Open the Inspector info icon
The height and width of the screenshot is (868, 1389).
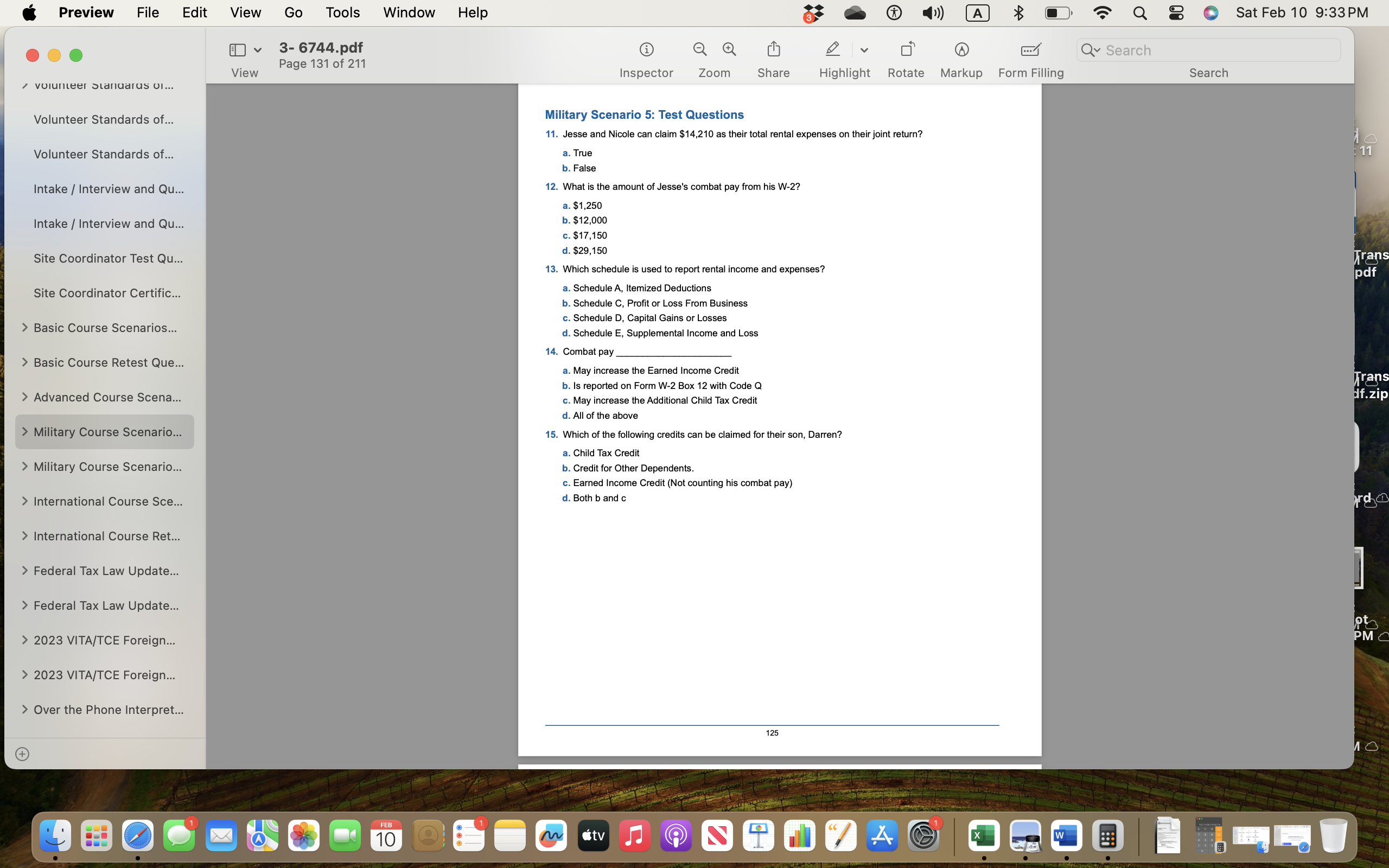646,50
